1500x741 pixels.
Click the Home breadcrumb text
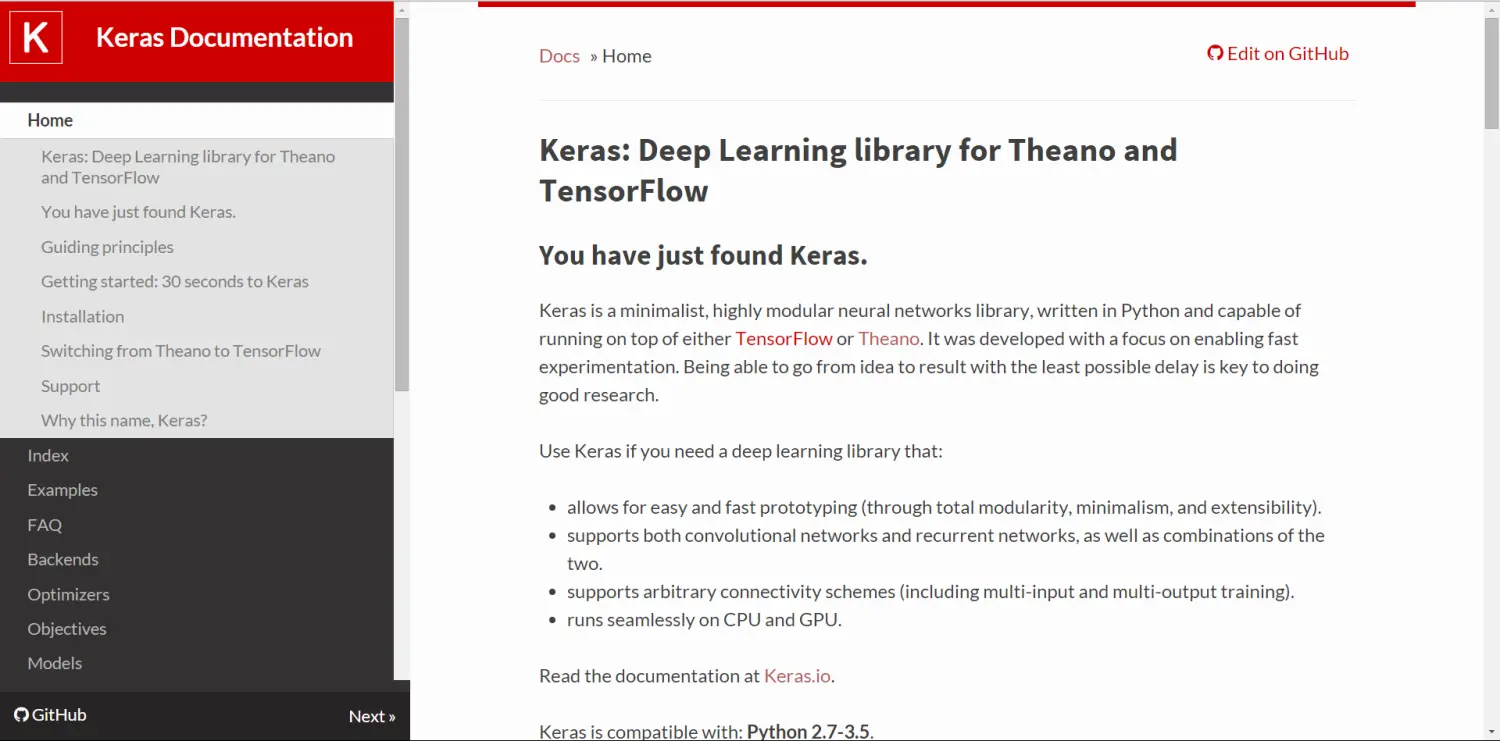tap(627, 56)
